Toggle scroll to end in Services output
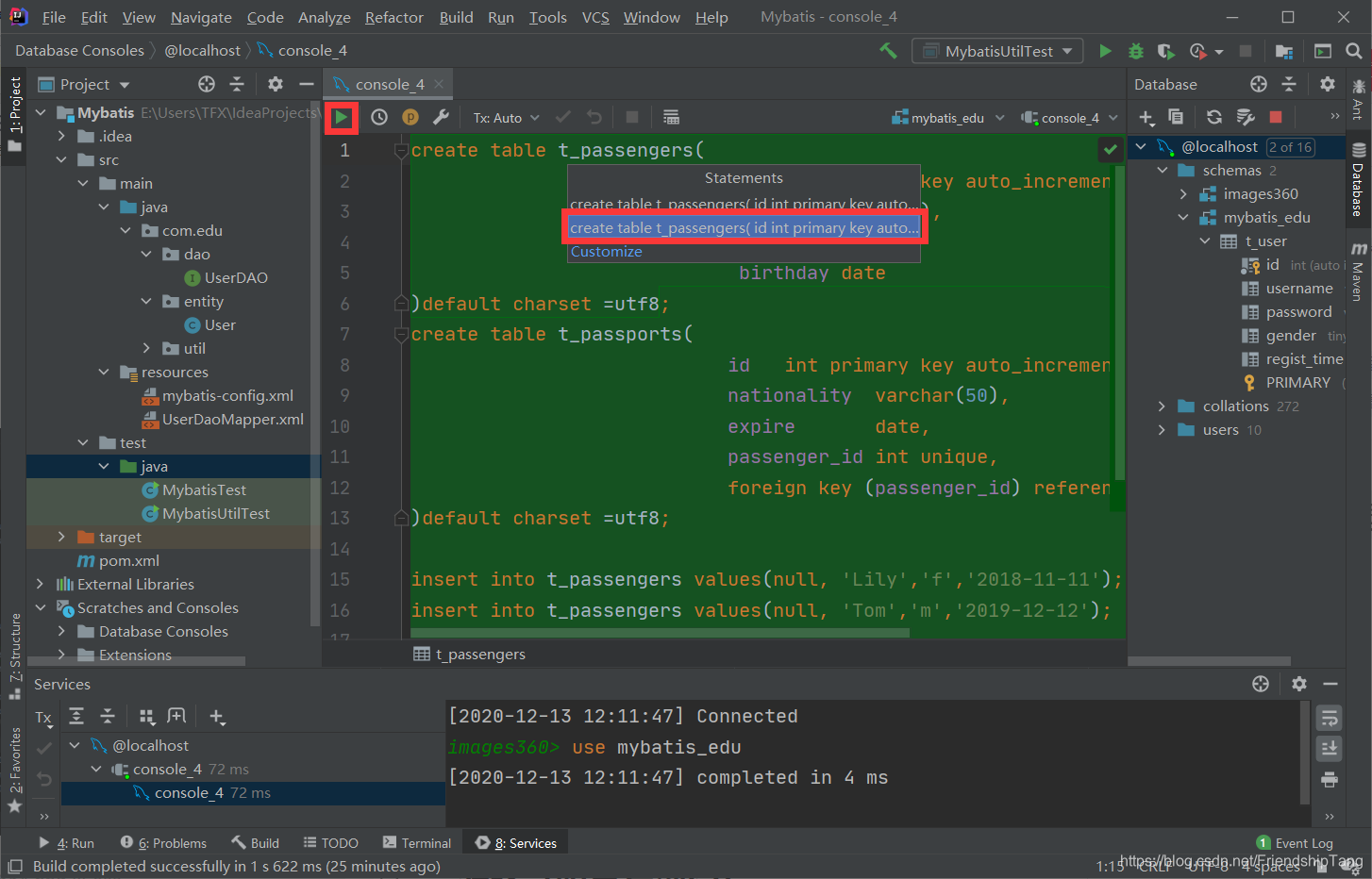This screenshot has width=1372, height=879. [1330, 749]
